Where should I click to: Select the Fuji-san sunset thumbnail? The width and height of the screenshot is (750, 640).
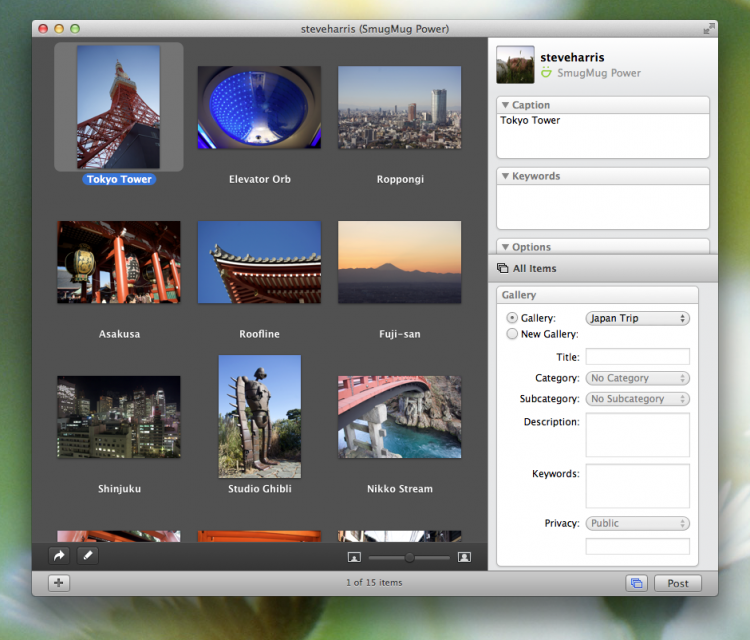coord(399,262)
